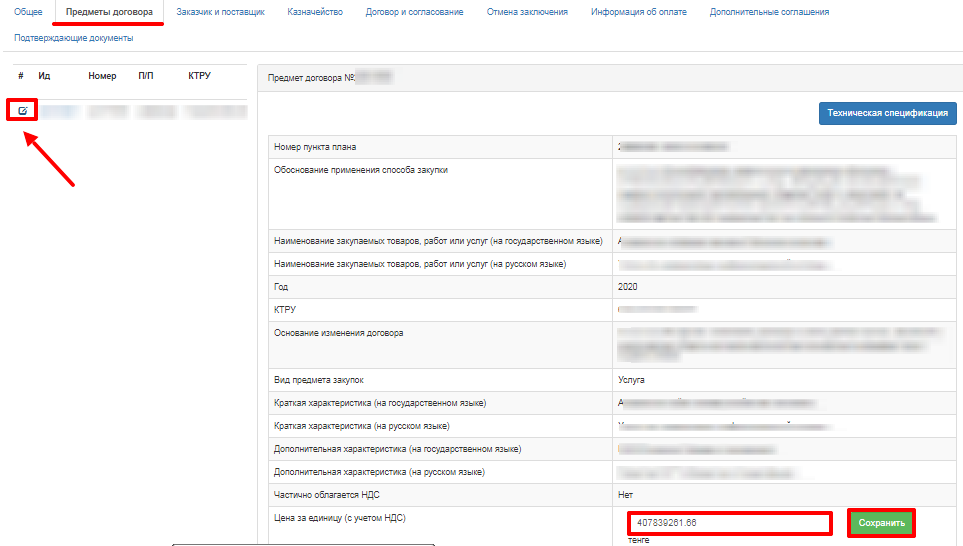Click the Услуга value in the table

(x=632, y=380)
